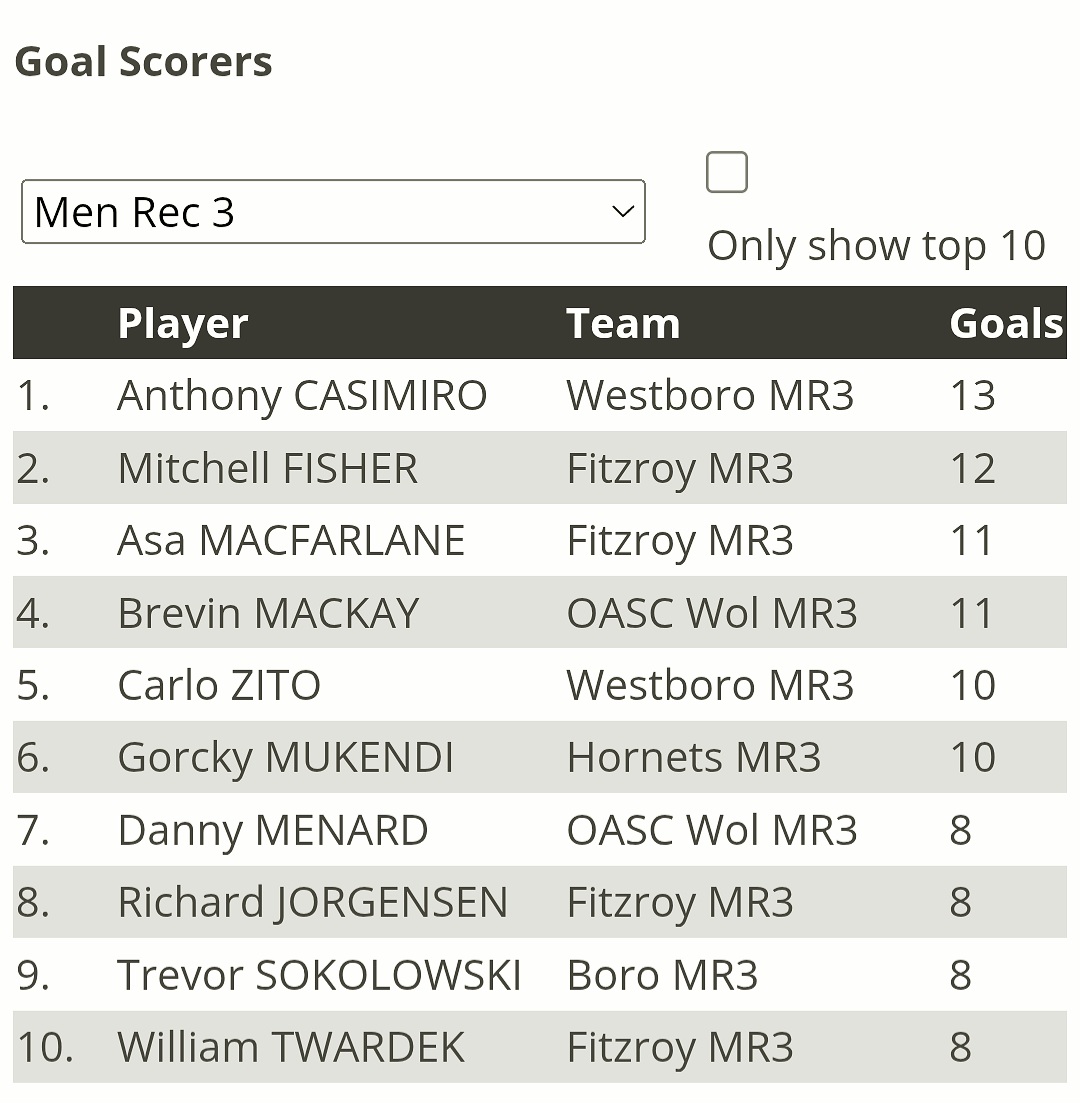Click Gorcky MUKENDI's name
The image size is (1080, 1103).
click(285, 758)
